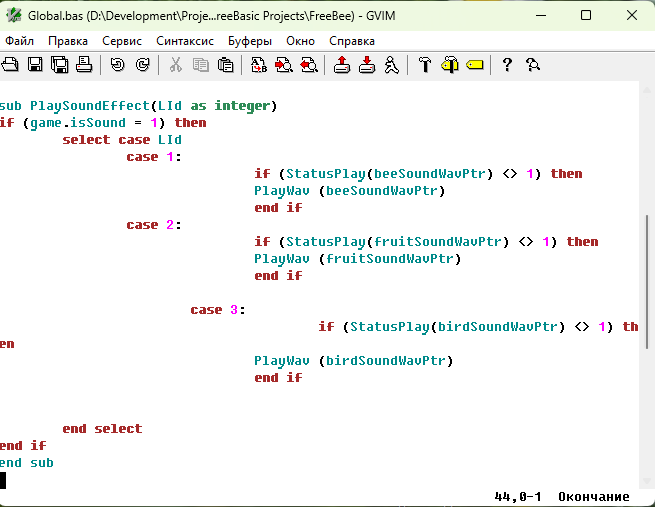655x507 pixels.
Task: Minimize the GVIM window
Action: 541,15
